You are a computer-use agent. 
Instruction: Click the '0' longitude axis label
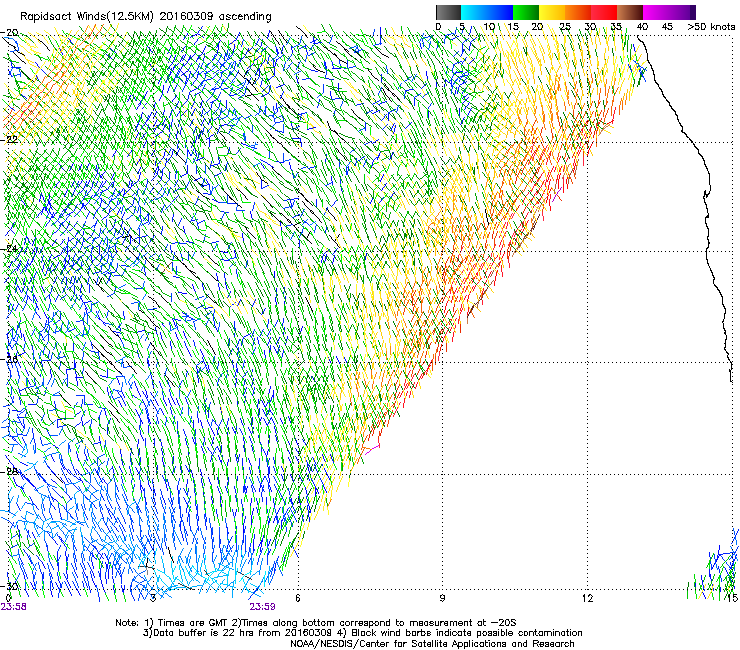pos(8,598)
